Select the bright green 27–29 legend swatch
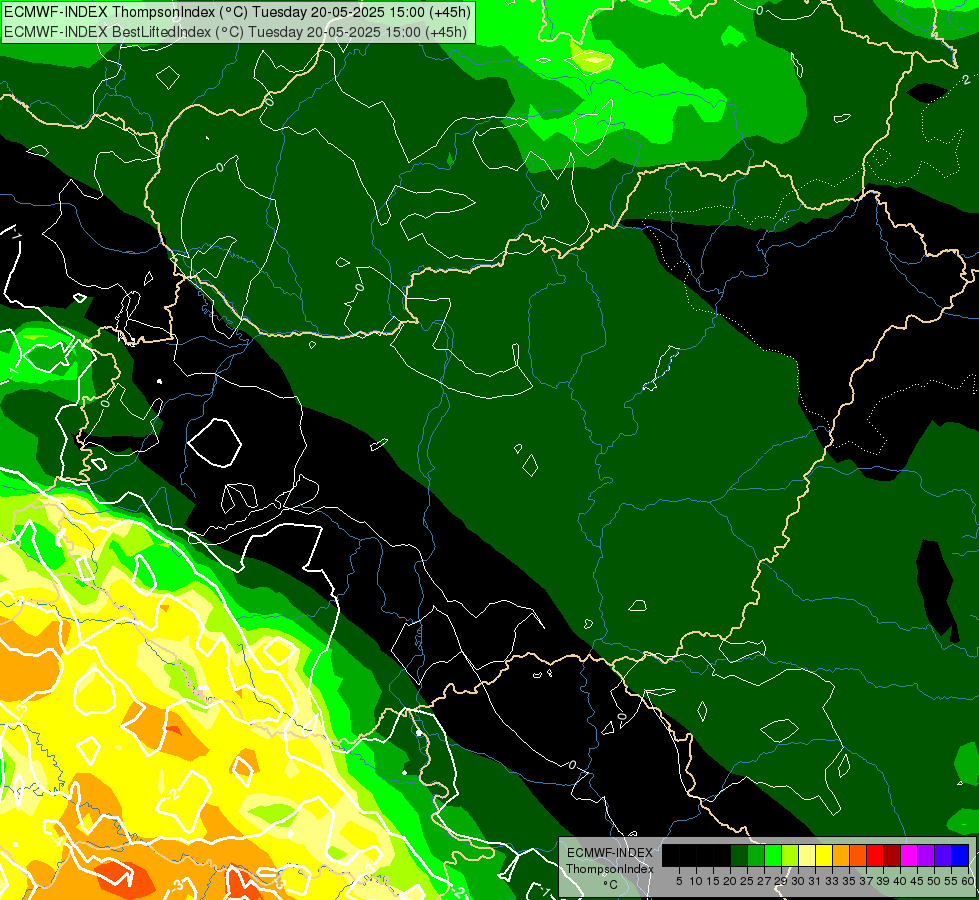Viewport: 979px width, 900px height. pyautogui.click(x=773, y=855)
